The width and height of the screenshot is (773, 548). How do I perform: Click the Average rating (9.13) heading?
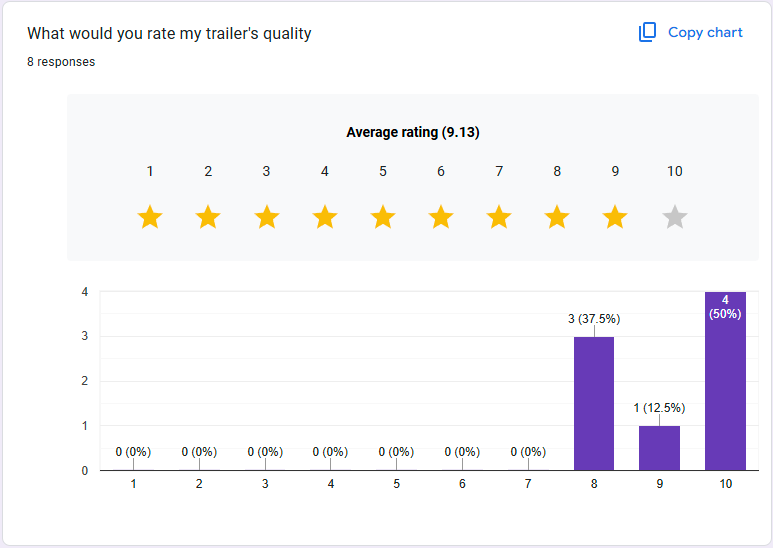413,132
